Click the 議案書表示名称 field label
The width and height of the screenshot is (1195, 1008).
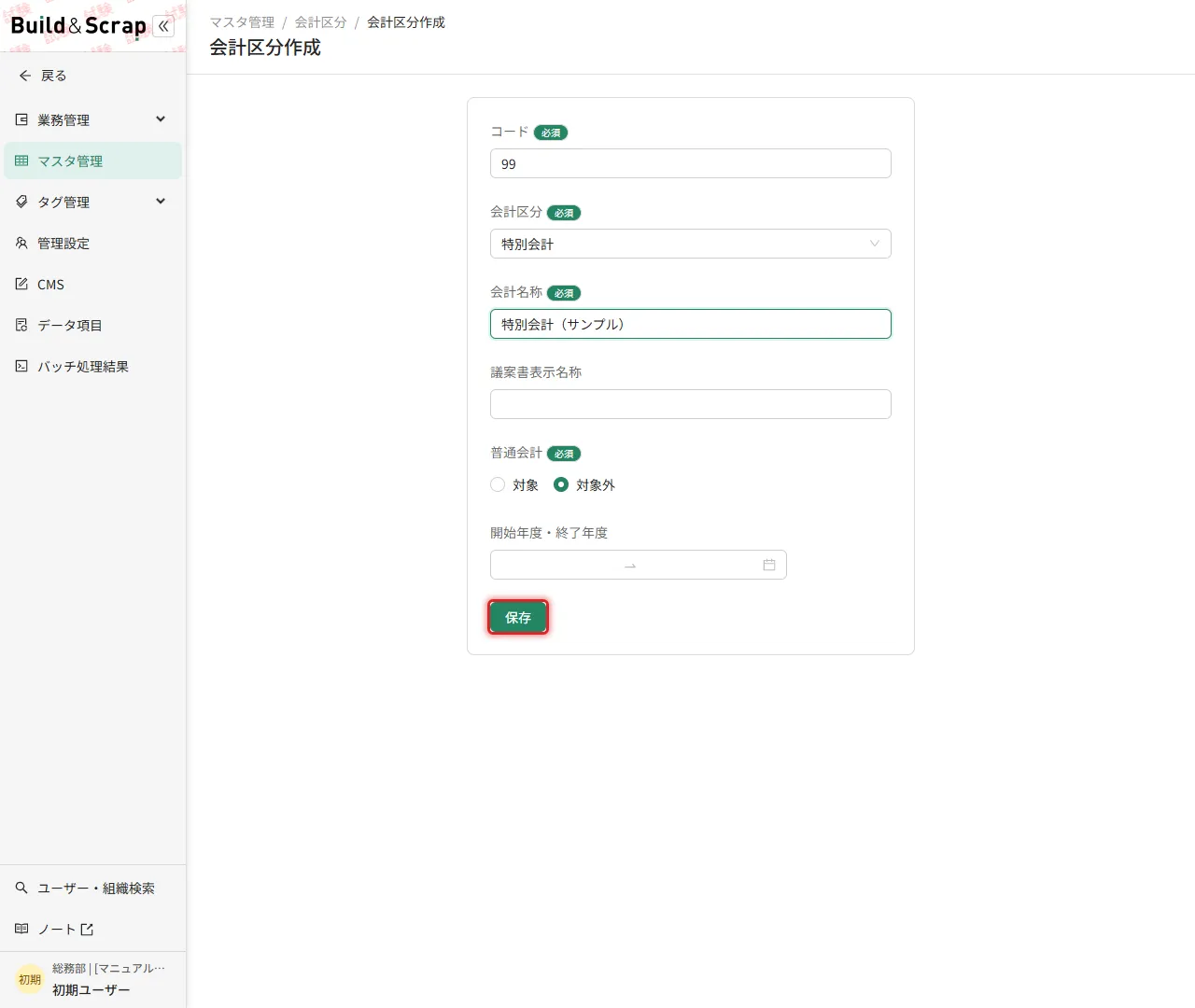(x=536, y=372)
